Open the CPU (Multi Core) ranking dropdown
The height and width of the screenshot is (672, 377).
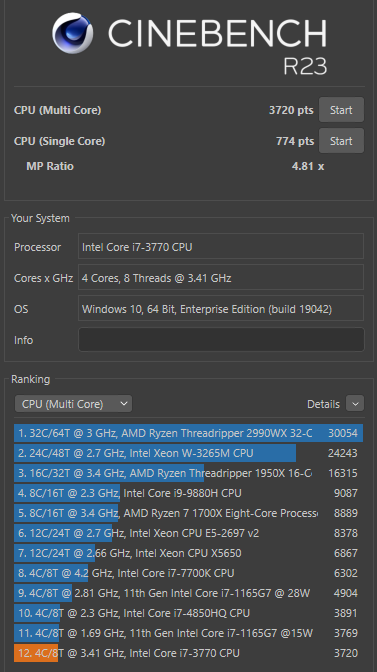point(73,404)
